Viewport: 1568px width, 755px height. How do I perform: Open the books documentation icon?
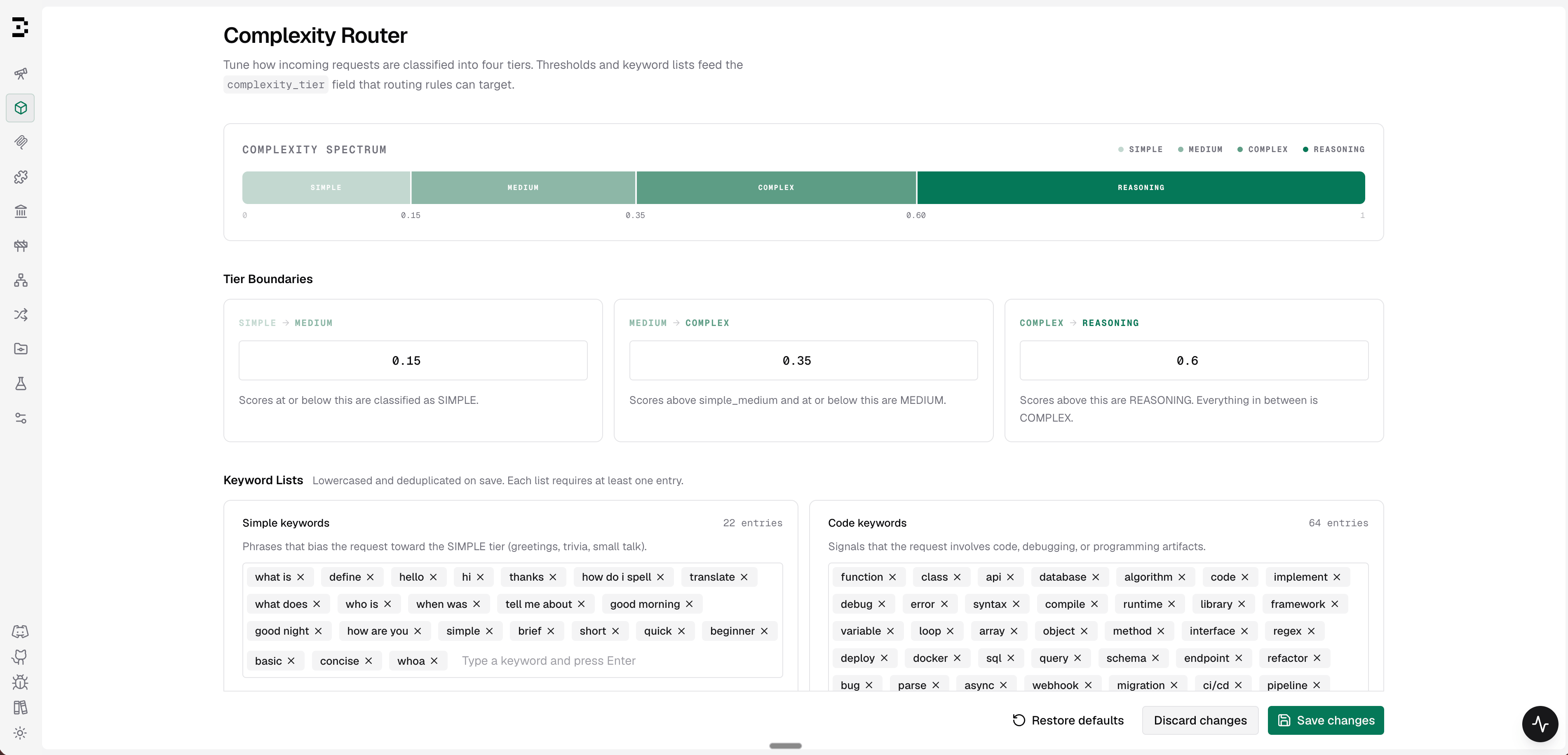click(x=20, y=708)
